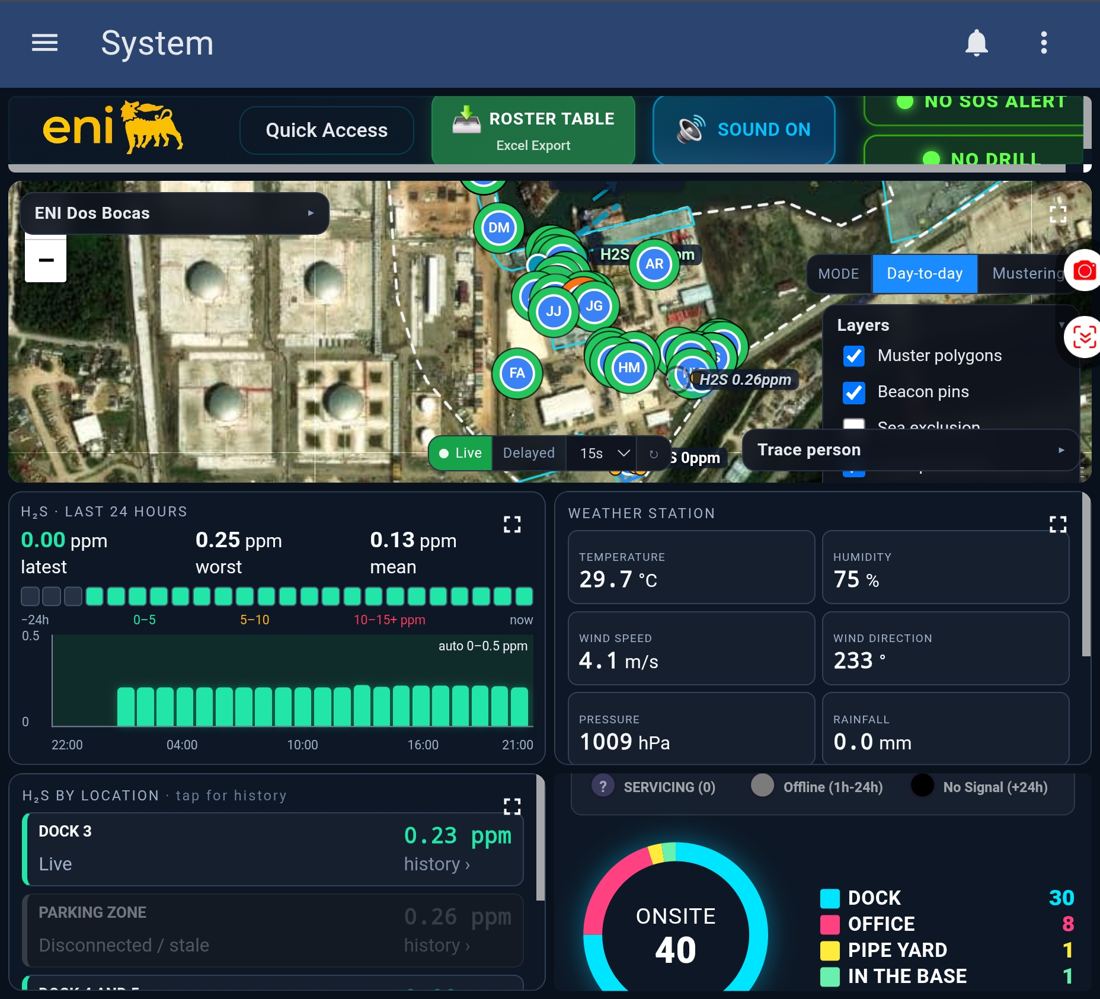Select the DM person pin on the map
This screenshot has height=999, width=1100.
pyautogui.click(x=499, y=228)
